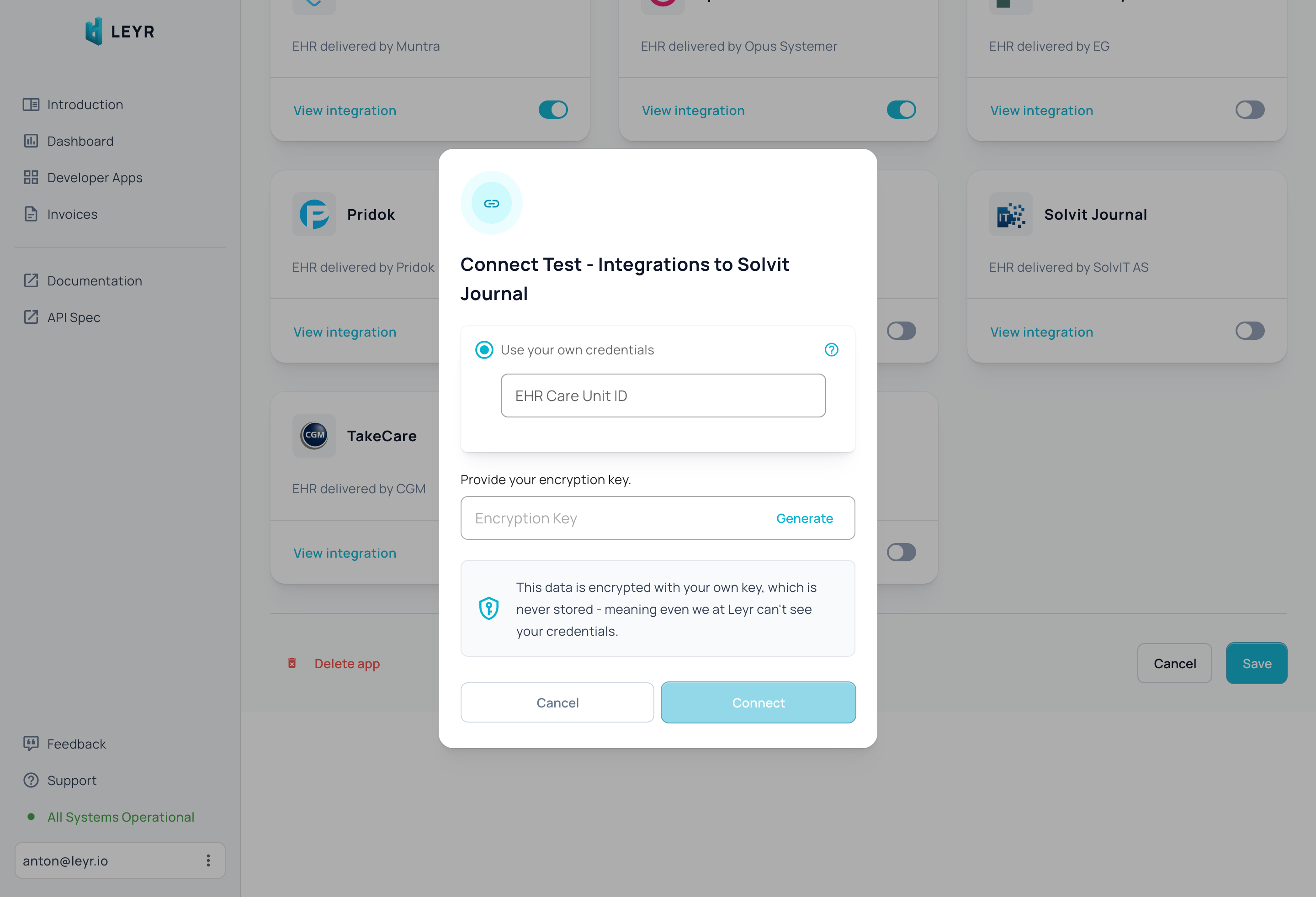Click the Support icon in sidebar
This screenshot has height=897, width=1316.
coord(31,780)
